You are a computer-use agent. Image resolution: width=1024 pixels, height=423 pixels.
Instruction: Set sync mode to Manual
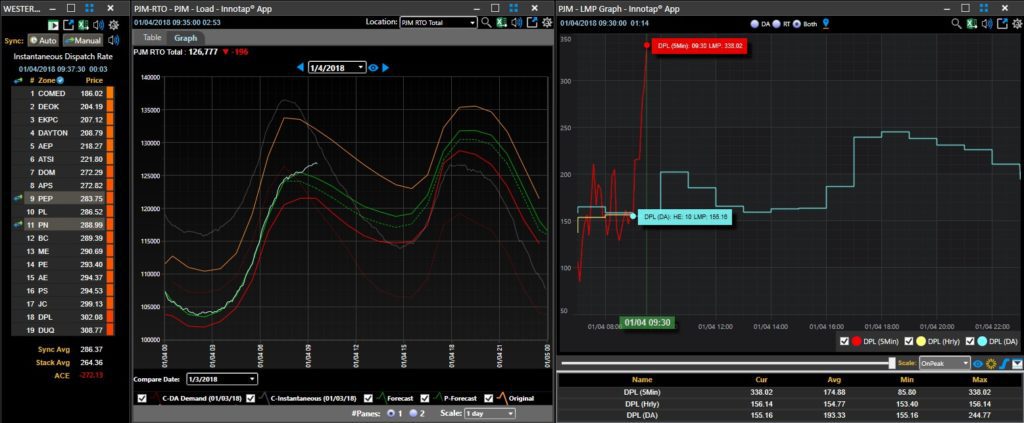click(x=84, y=40)
